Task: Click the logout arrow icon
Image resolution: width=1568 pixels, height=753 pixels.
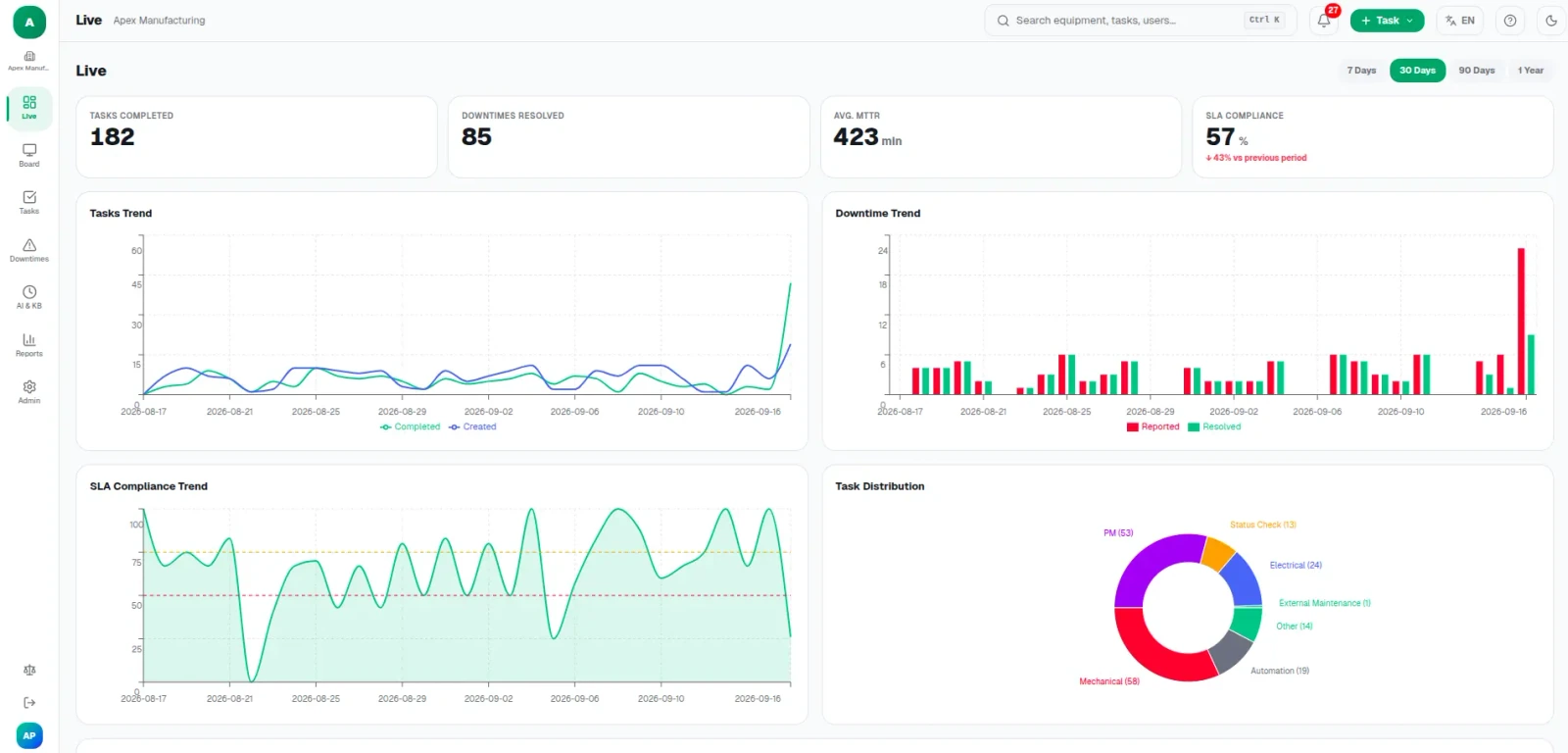Action: click(x=29, y=703)
